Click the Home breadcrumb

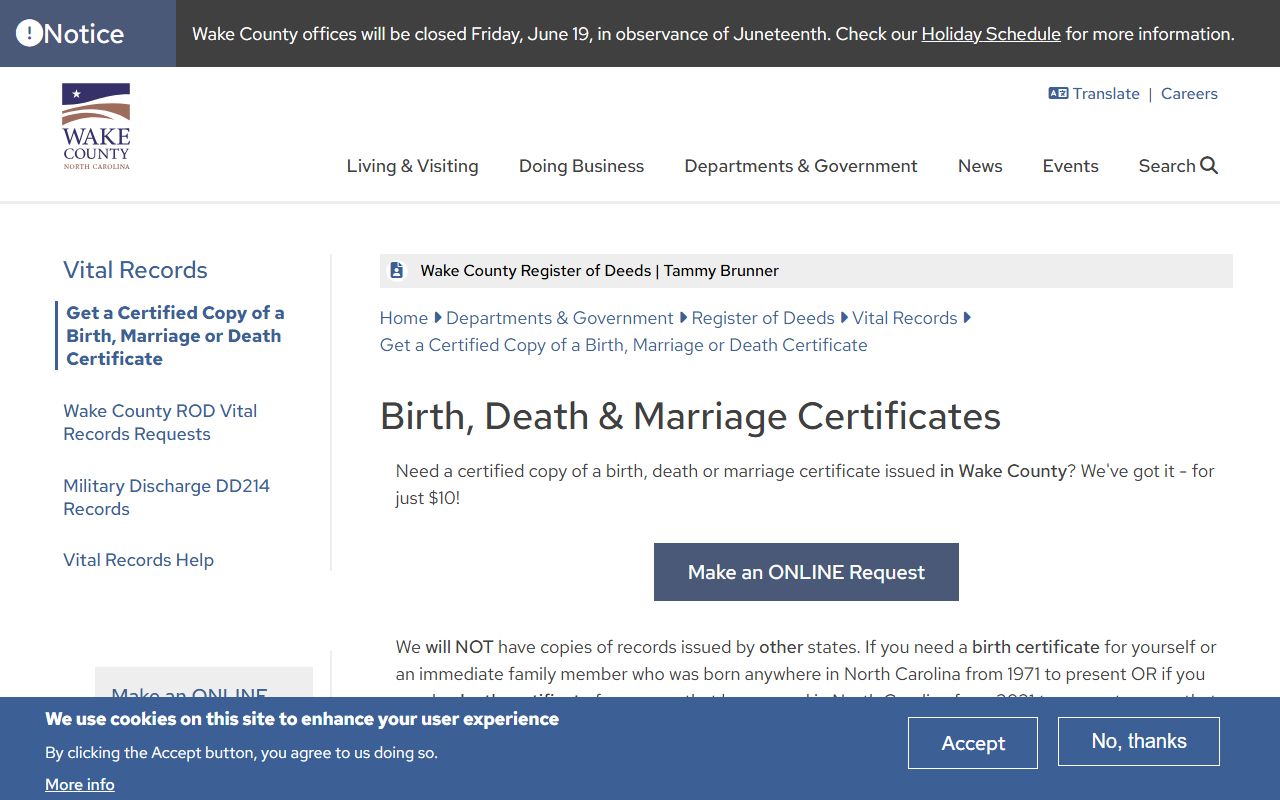[404, 318]
